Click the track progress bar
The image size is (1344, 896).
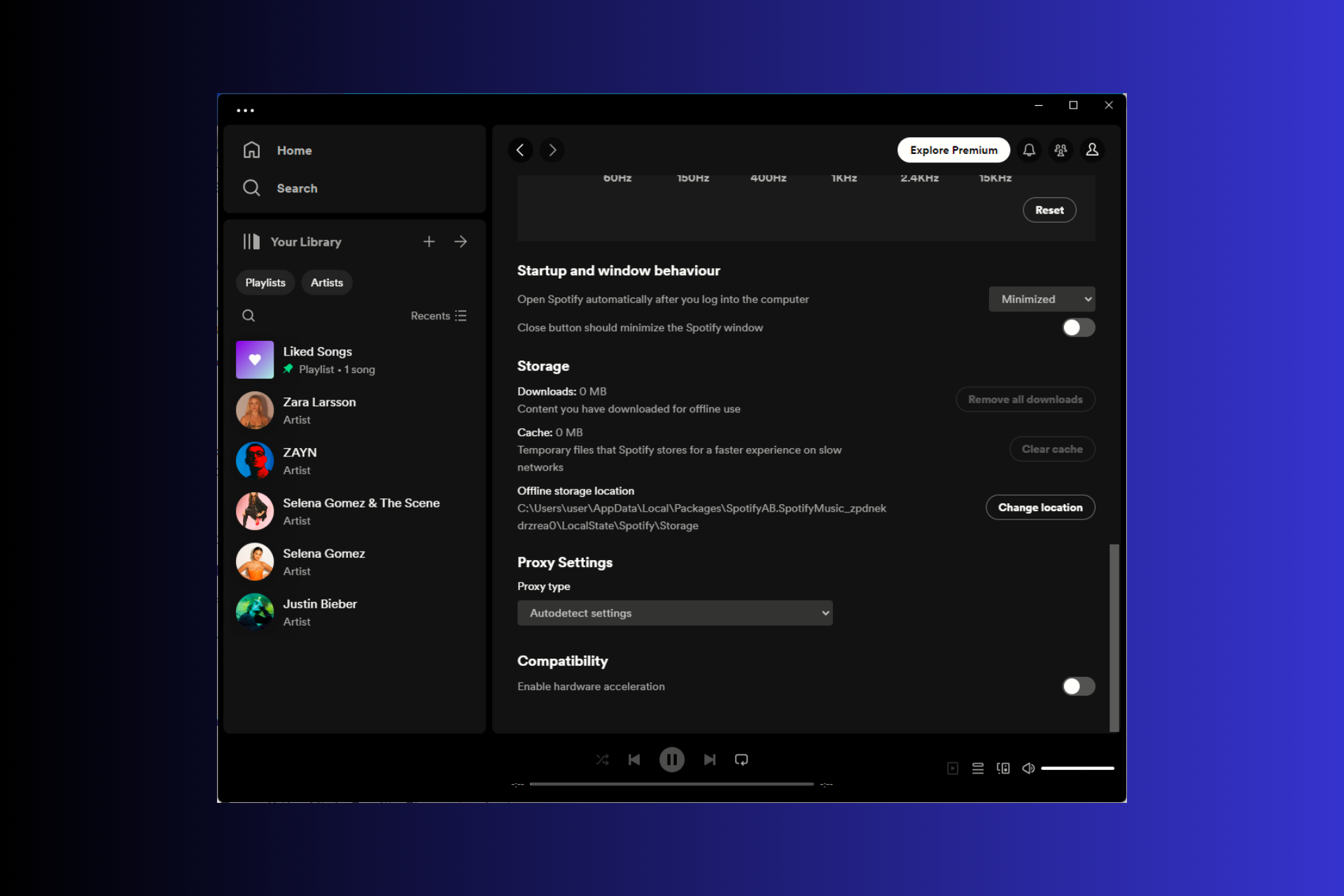pyautogui.click(x=672, y=784)
